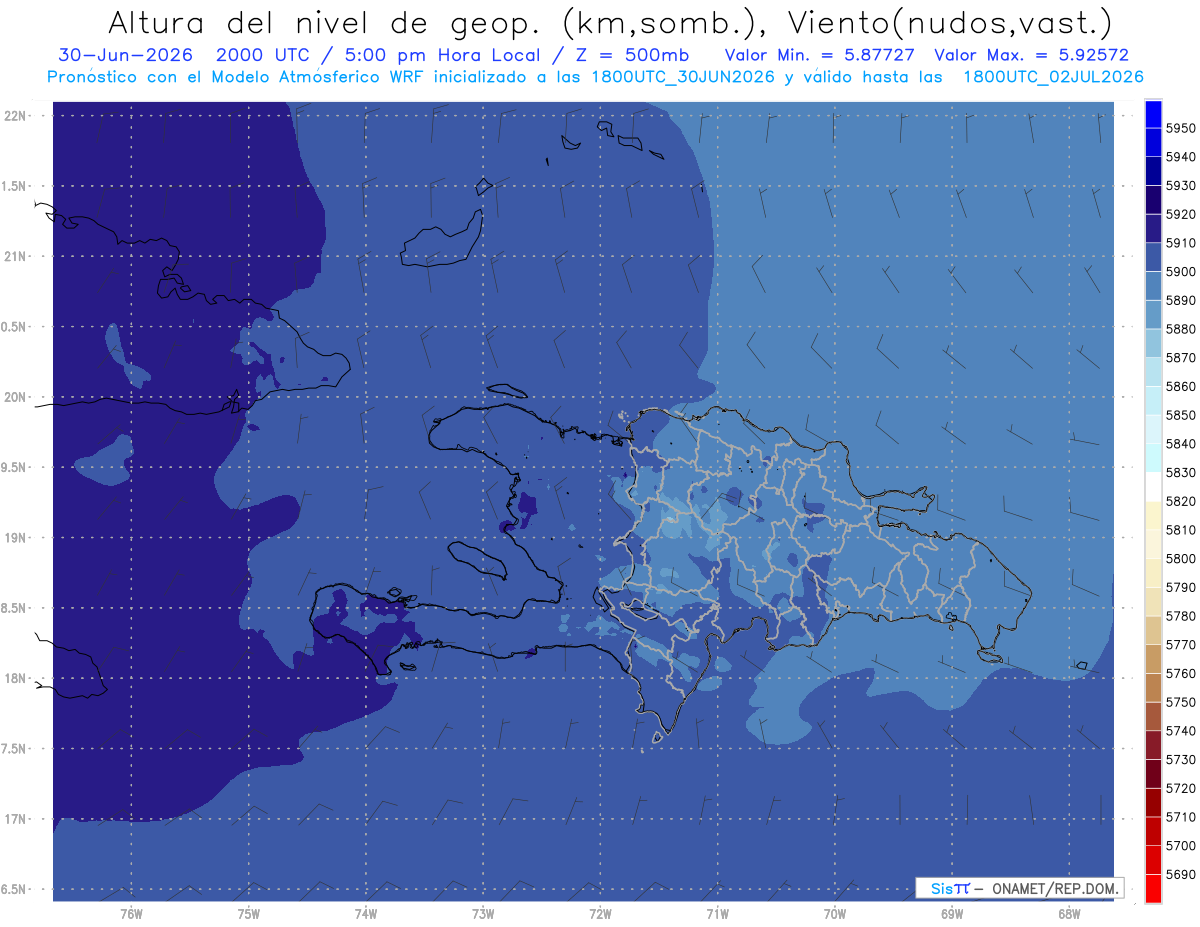1200x927 pixels.
Task: Click the '5700' colorbar label
Action: (x=1180, y=846)
